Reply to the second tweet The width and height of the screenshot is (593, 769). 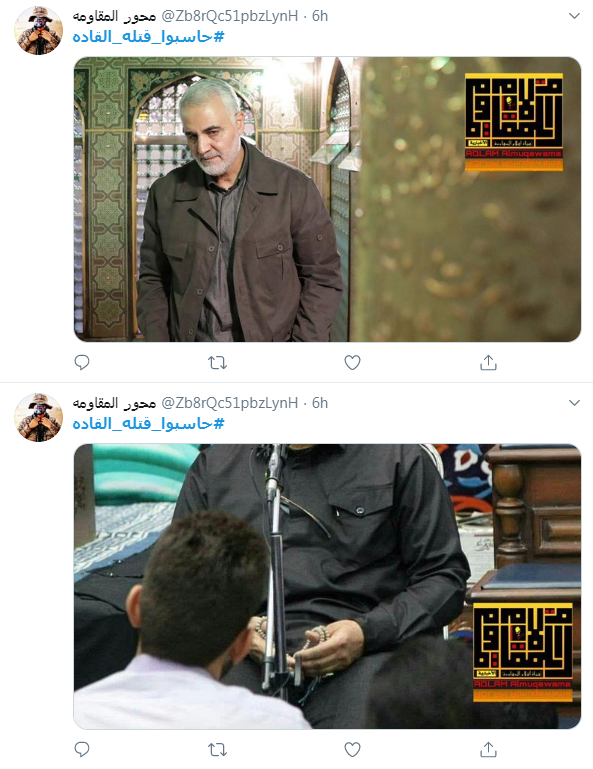click(81, 749)
